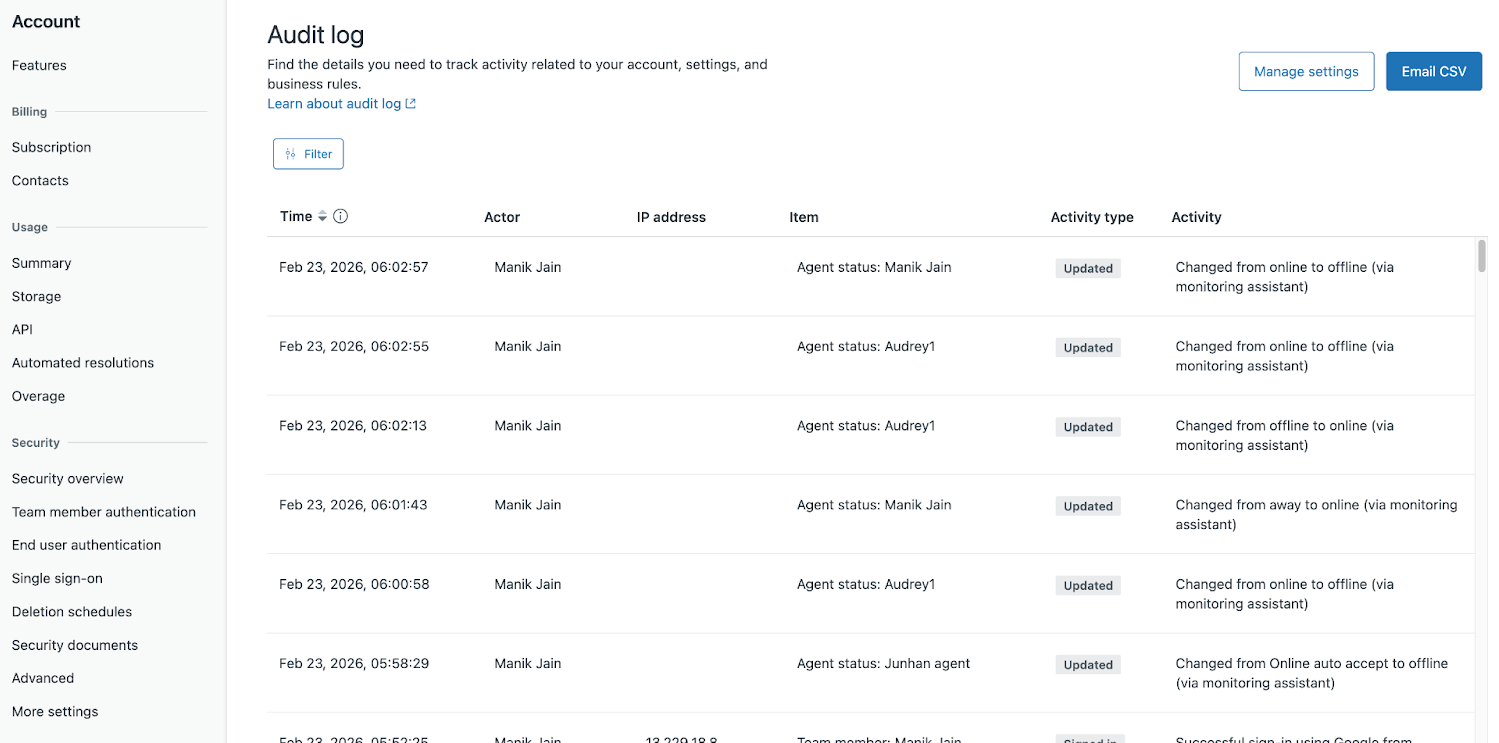Click the Email CSV button
This screenshot has width=1499, height=743.
coord(1433,72)
